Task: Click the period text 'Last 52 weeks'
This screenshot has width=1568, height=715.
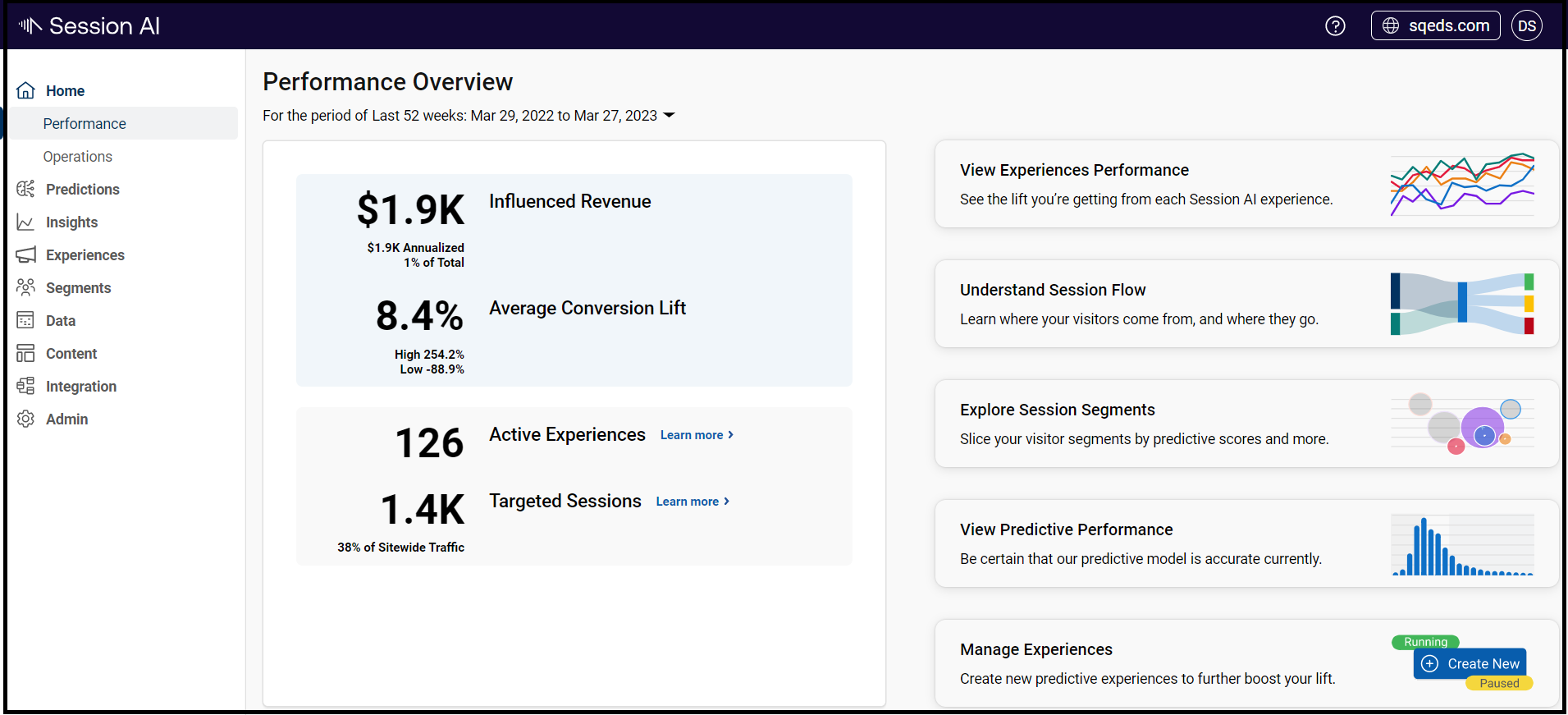Action: pos(418,116)
